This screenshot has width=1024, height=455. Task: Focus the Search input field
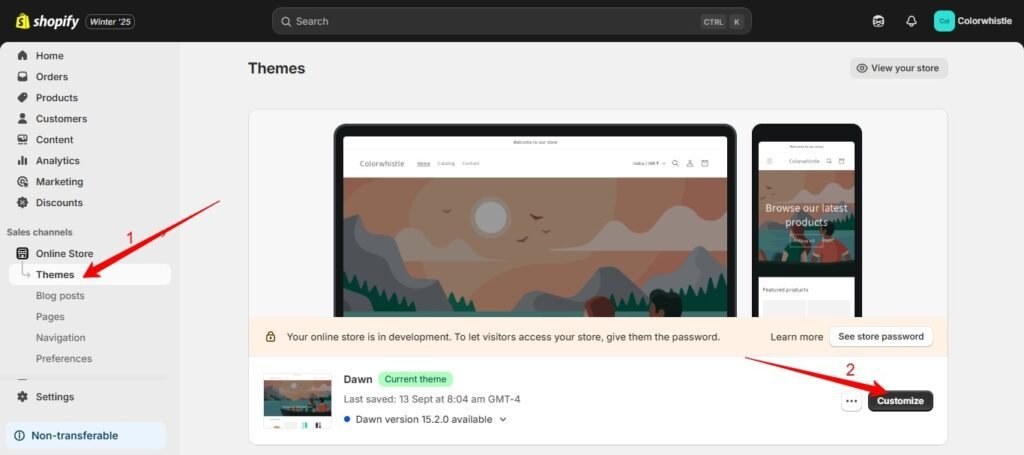[511, 21]
